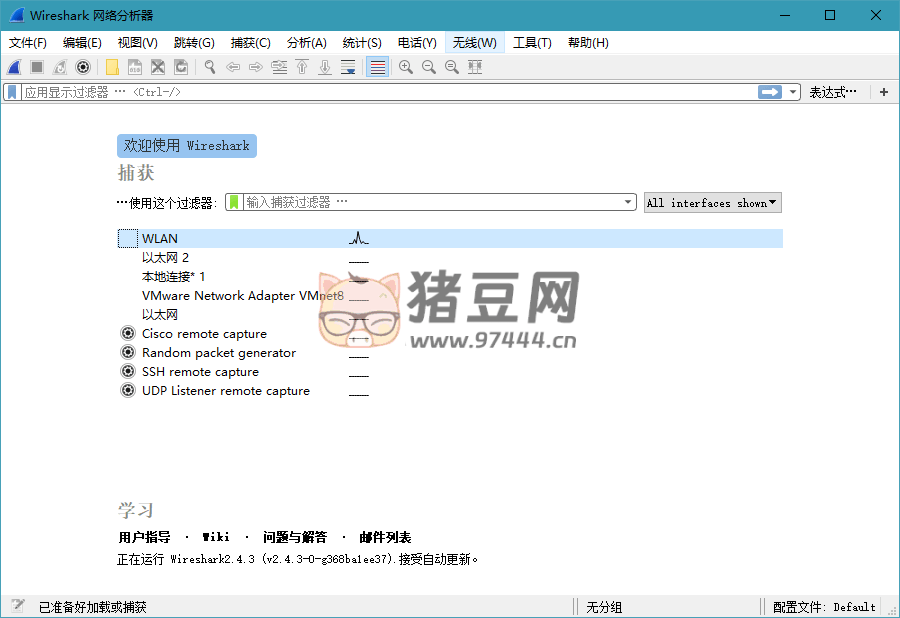Click the open capture file icon

(x=111, y=67)
